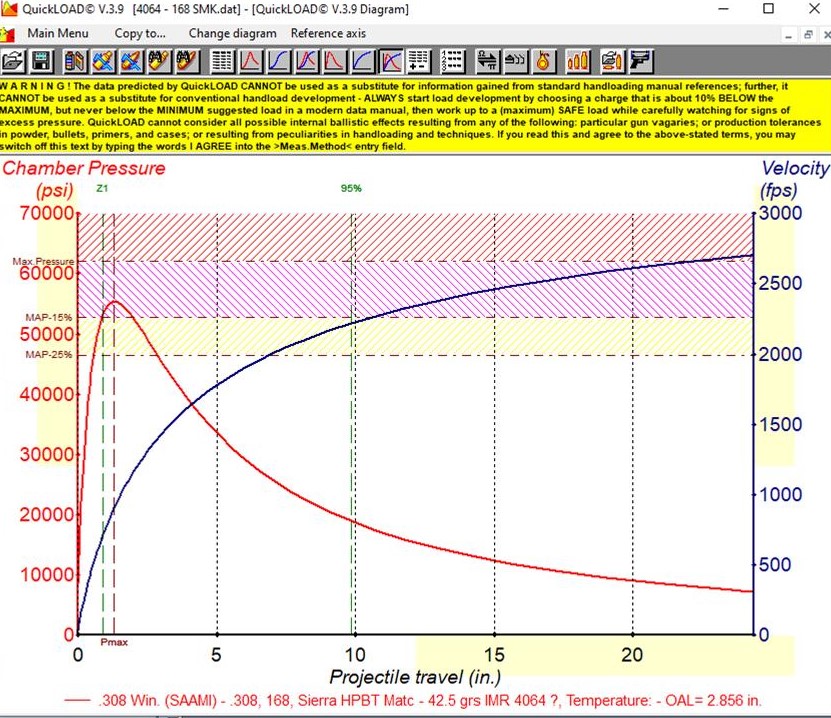Minimize the diagram child window in the menu bar
831x718 pixels.
(789, 35)
